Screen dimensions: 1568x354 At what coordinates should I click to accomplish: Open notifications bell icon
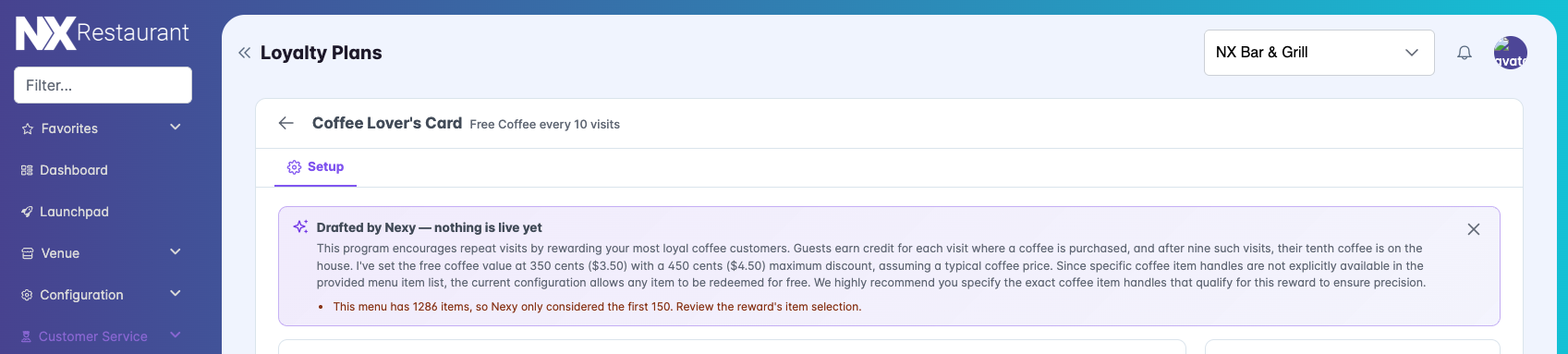point(1465,53)
